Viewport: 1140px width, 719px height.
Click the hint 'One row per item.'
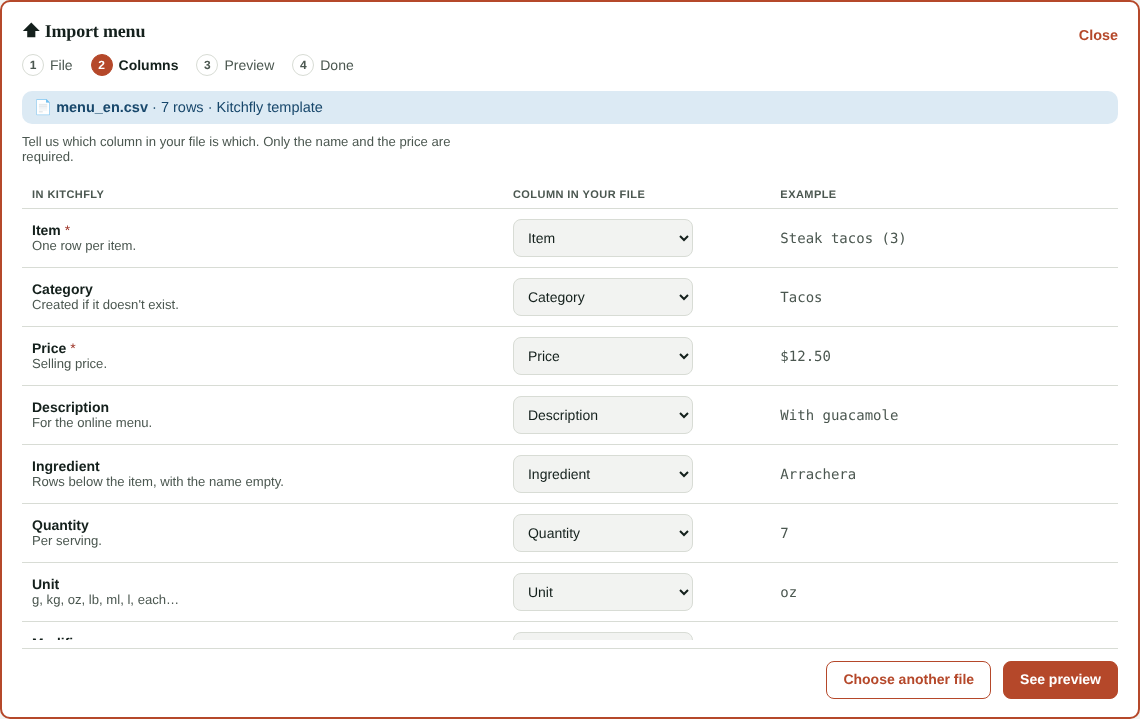coord(84,246)
